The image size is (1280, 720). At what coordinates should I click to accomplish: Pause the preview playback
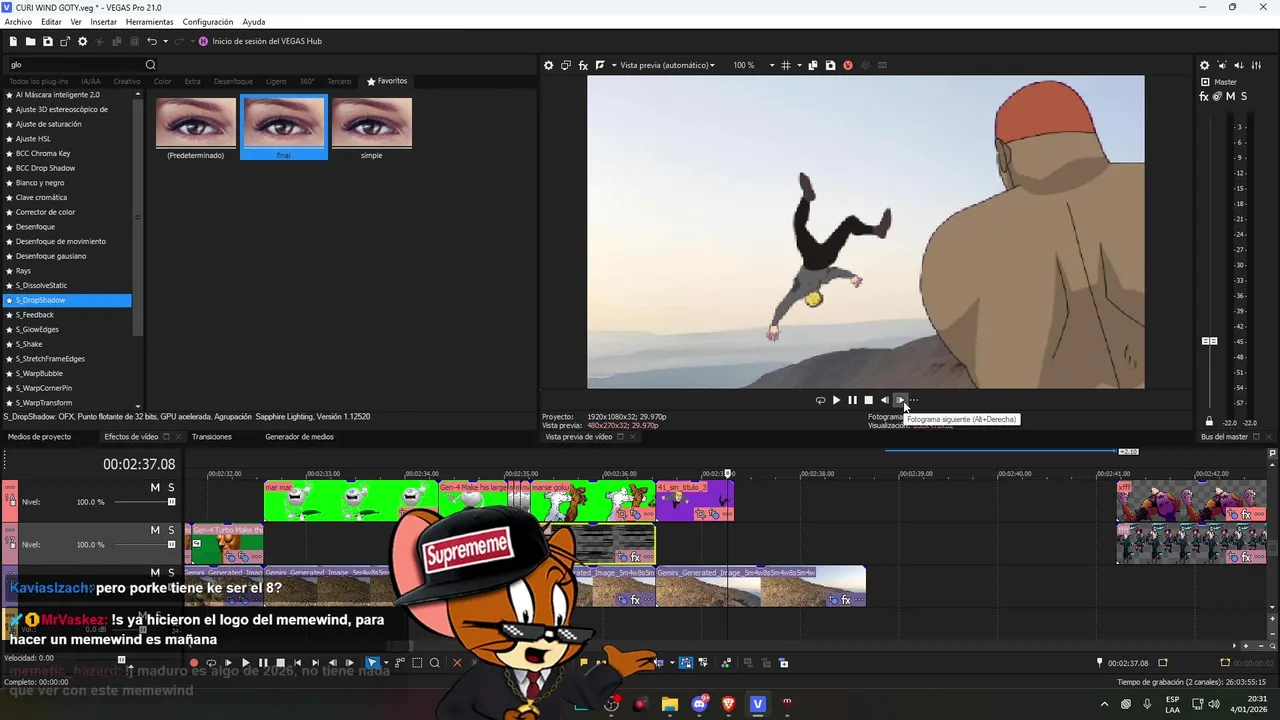852,400
